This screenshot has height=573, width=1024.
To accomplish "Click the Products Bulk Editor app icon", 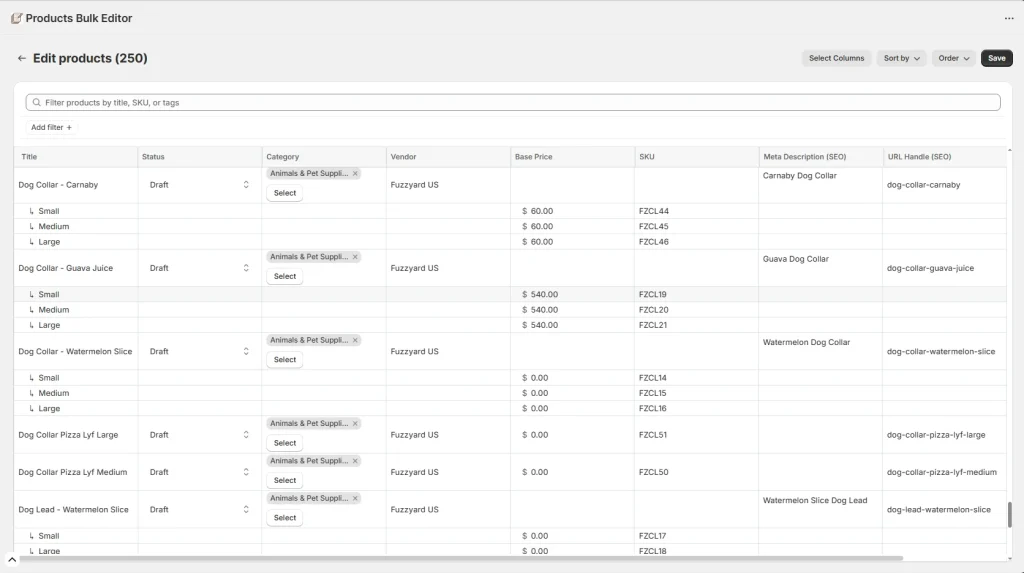I will tap(16, 18).
